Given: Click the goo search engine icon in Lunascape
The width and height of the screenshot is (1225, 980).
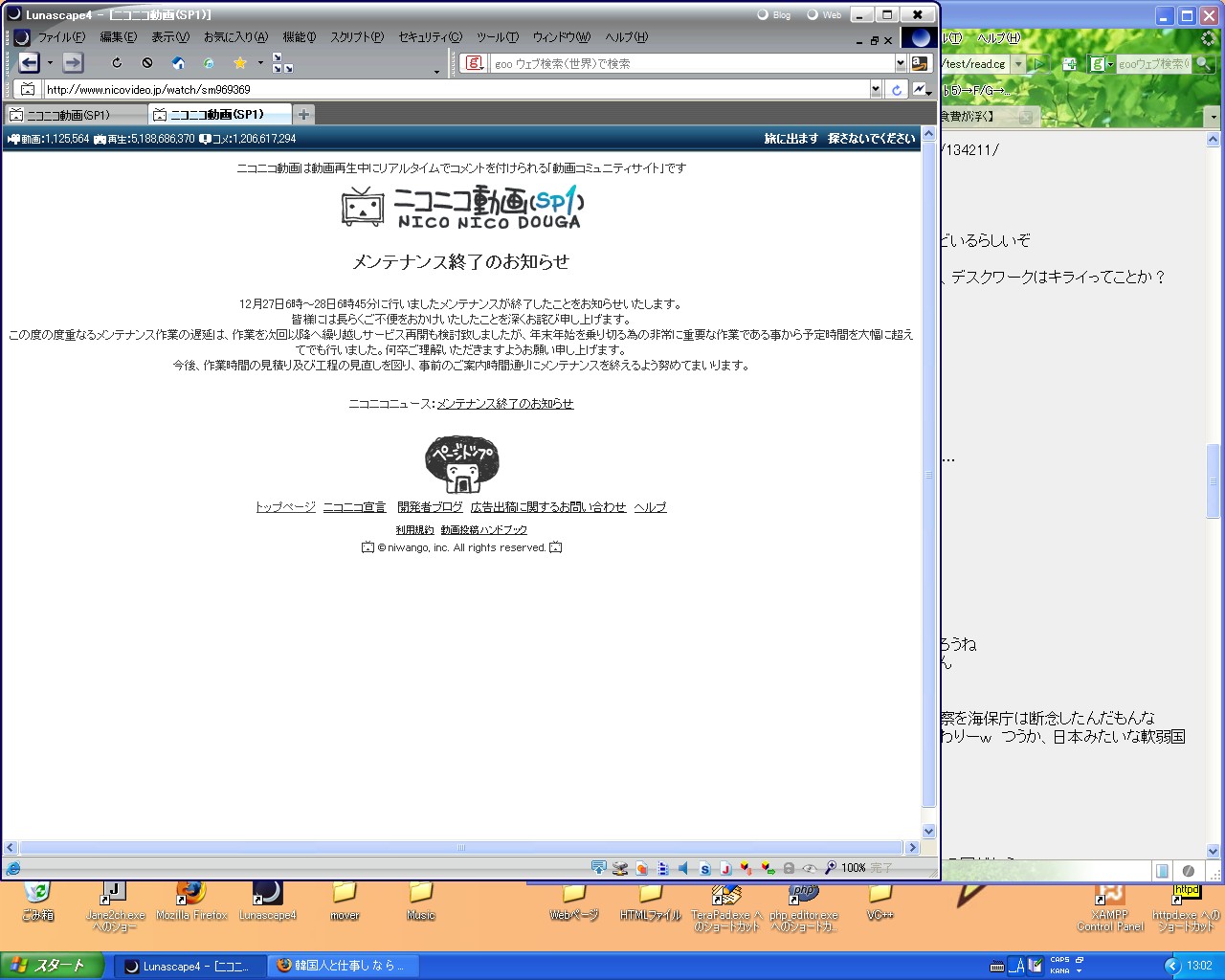Looking at the screenshot, I should click(474, 63).
